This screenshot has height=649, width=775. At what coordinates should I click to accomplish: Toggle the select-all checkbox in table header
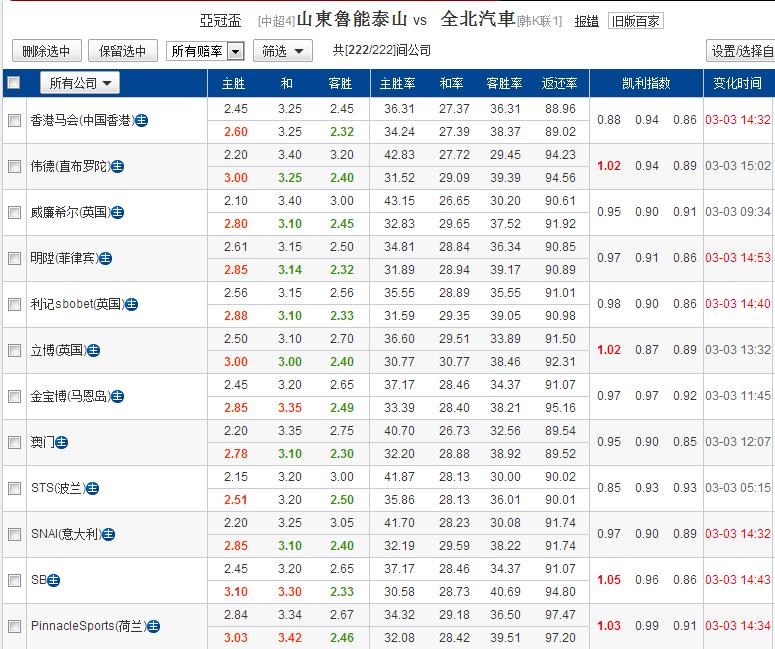14,83
